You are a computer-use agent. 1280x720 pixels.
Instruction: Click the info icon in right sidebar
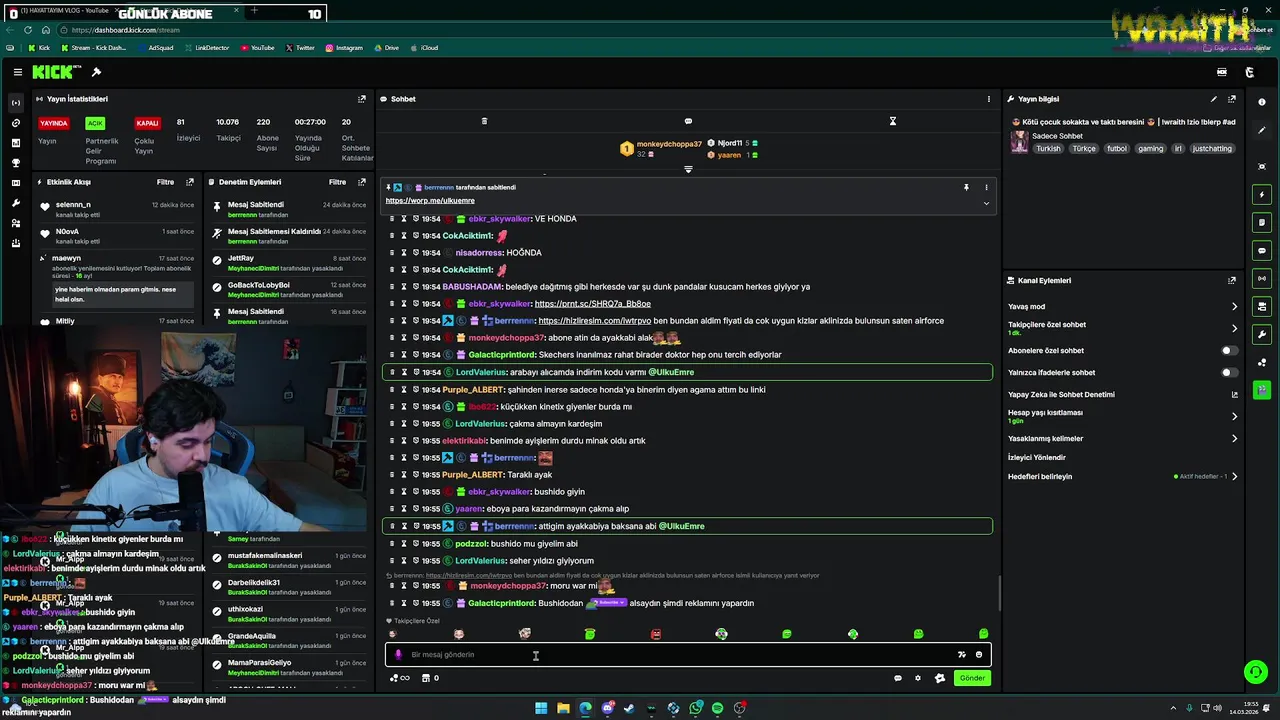(x=1262, y=102)
